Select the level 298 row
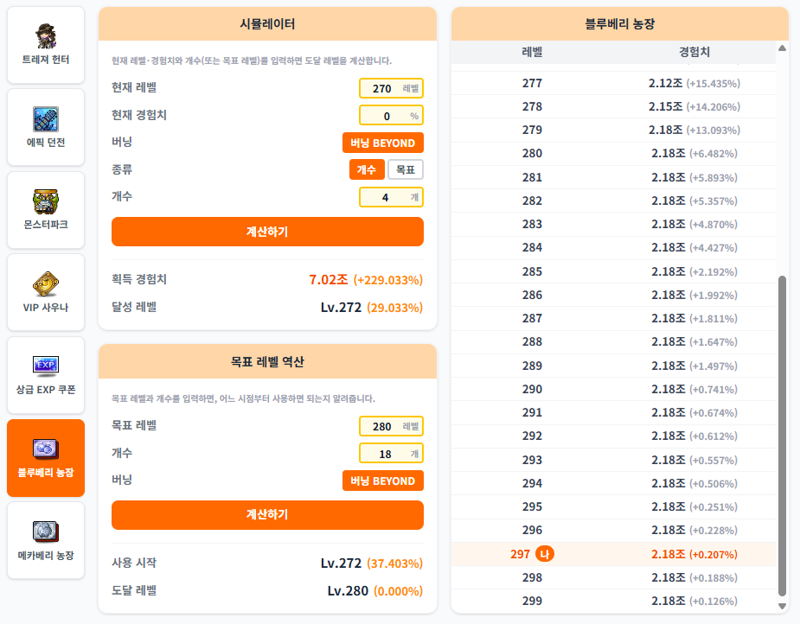The width and height of the screenshot is (800, 624). point(613,578)
